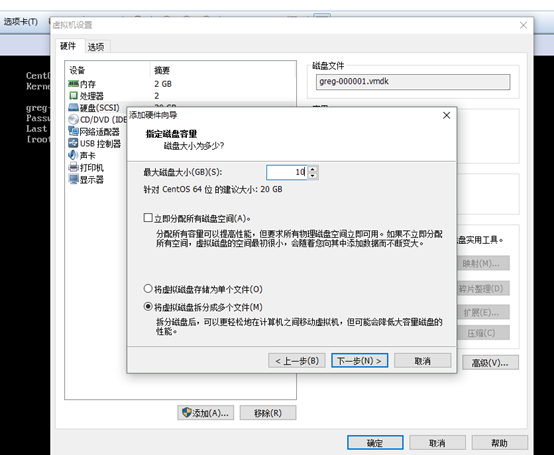Click the greg-000001.vmdk disk file field
554x455 pixels.
click(x=413, y=82)
